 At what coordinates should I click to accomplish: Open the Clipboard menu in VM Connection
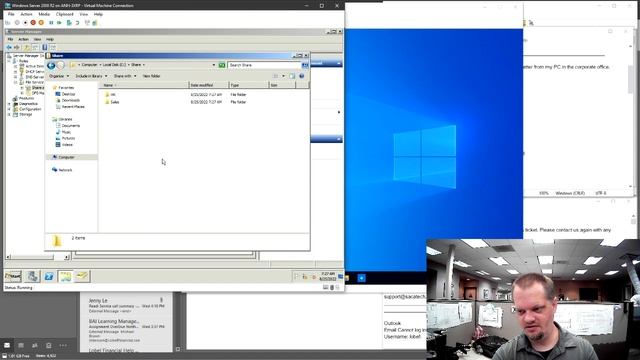64,14
